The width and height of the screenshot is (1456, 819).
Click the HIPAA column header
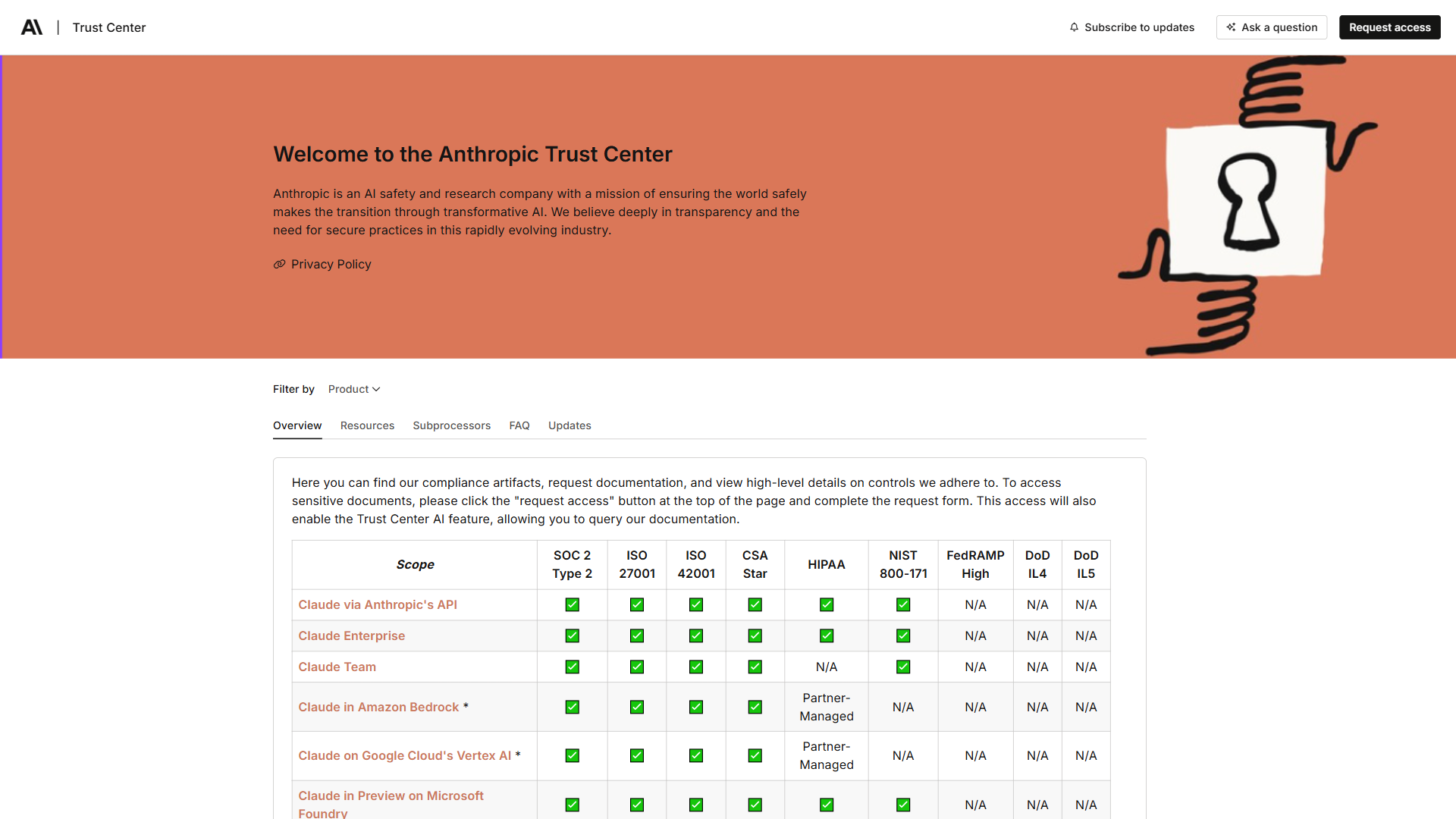827,565
